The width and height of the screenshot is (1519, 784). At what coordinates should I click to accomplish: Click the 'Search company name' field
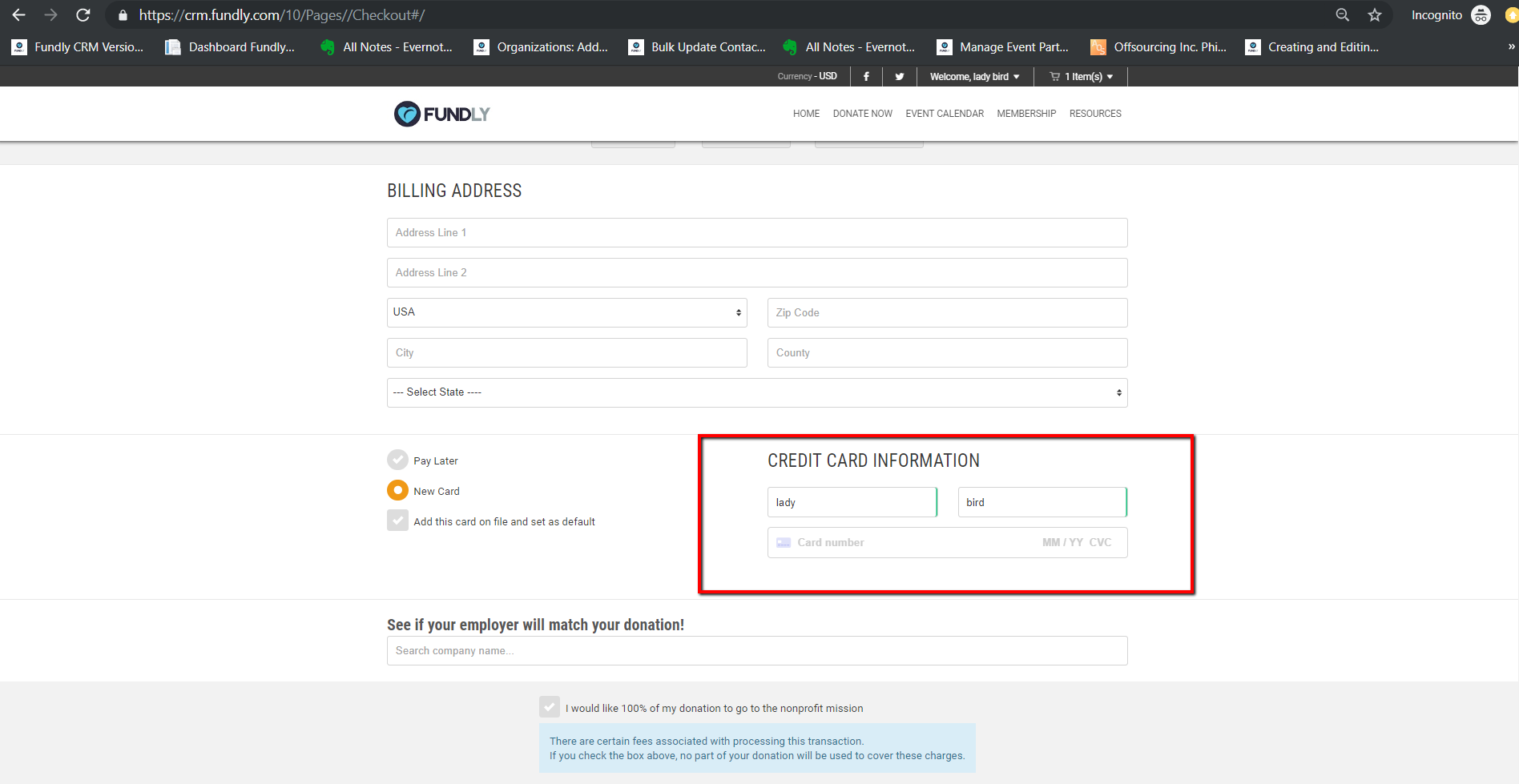(756, 650)
